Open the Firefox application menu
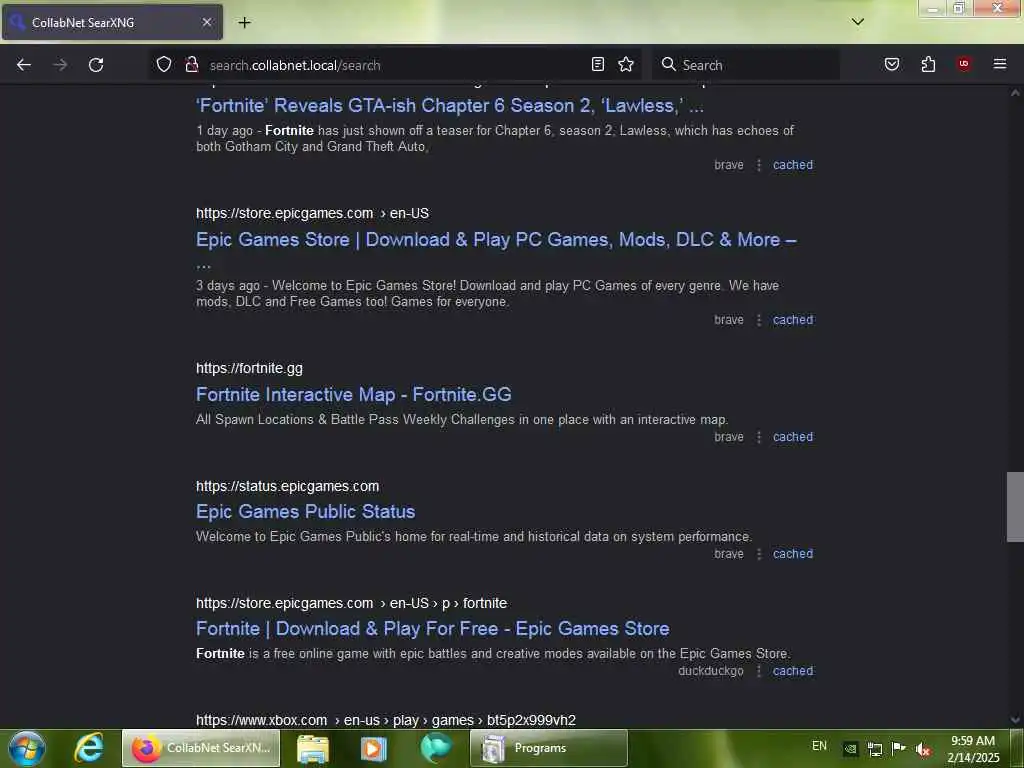Screen dimensions: 1024x768 coord(999,64)
